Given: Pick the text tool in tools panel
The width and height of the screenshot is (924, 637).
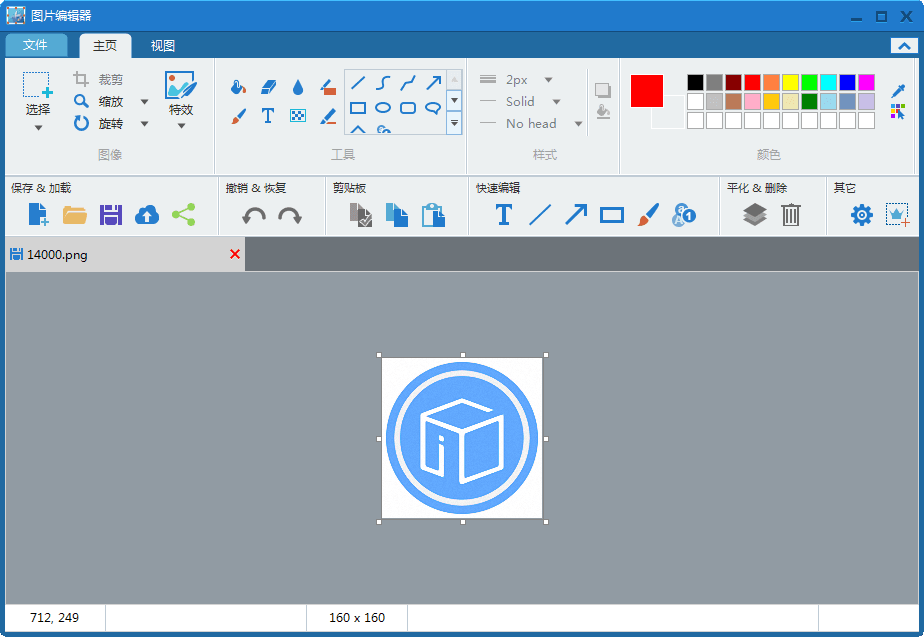Looking at the screenshot, I should [x=268, y=116].
